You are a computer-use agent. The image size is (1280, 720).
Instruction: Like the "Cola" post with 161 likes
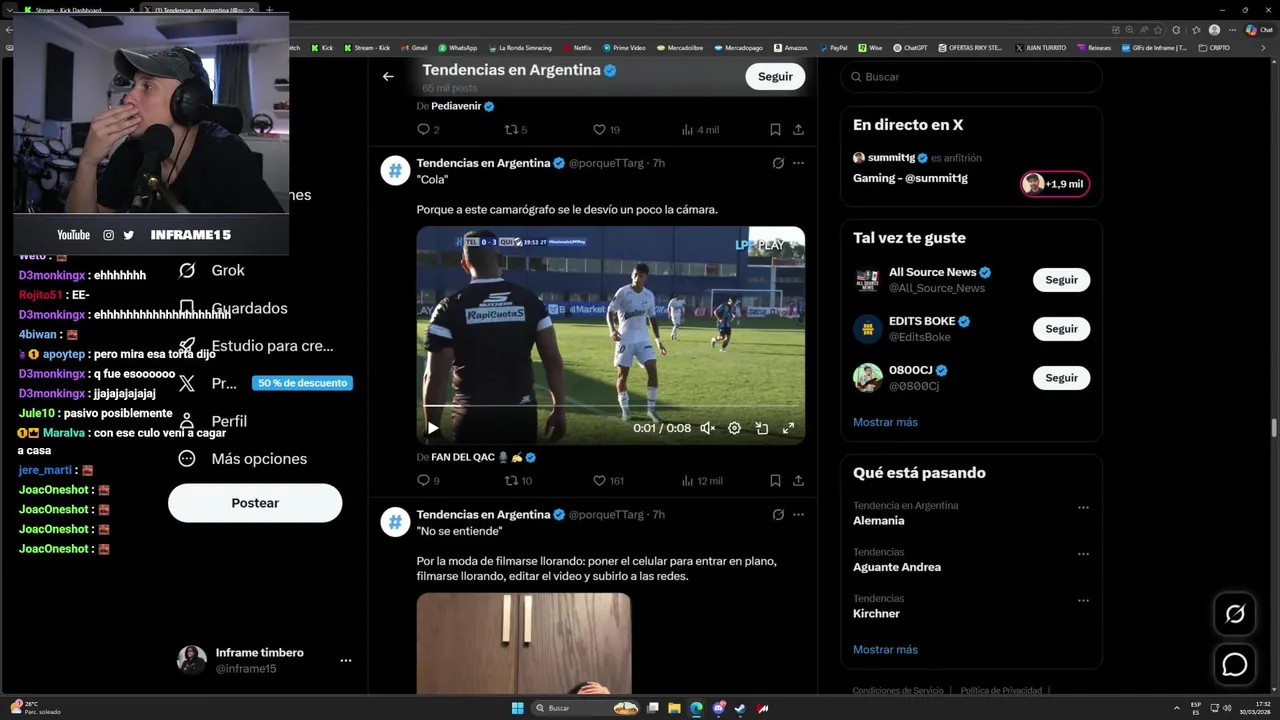click(608, 481)
